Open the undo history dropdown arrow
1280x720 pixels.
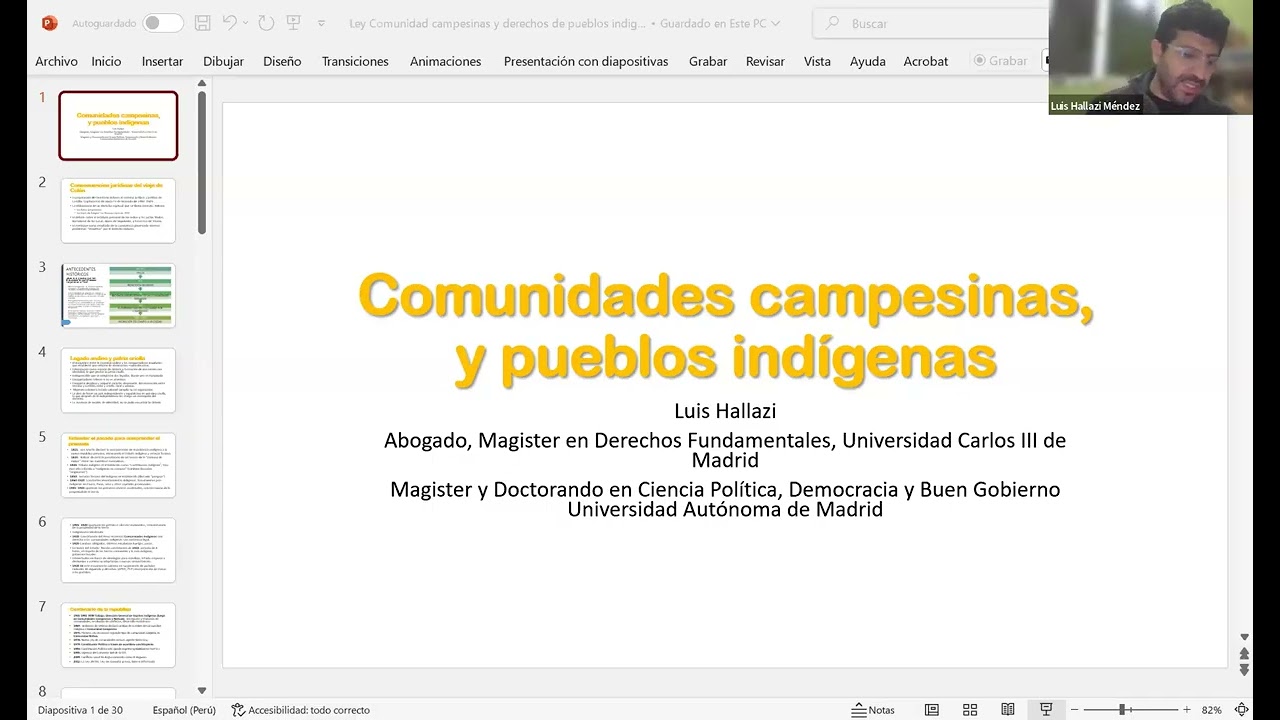(x=246, y=23)
